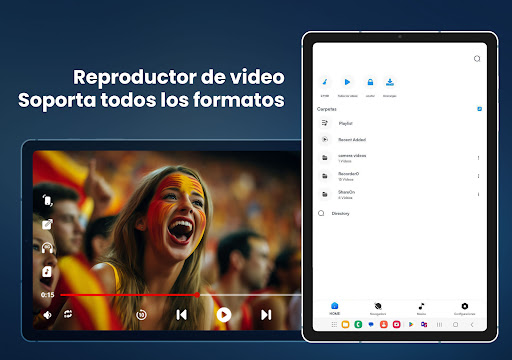The width and height of the screenshot is (512, 360).
Task: Open search with the magnifier icon
Action: click(477, 59)
